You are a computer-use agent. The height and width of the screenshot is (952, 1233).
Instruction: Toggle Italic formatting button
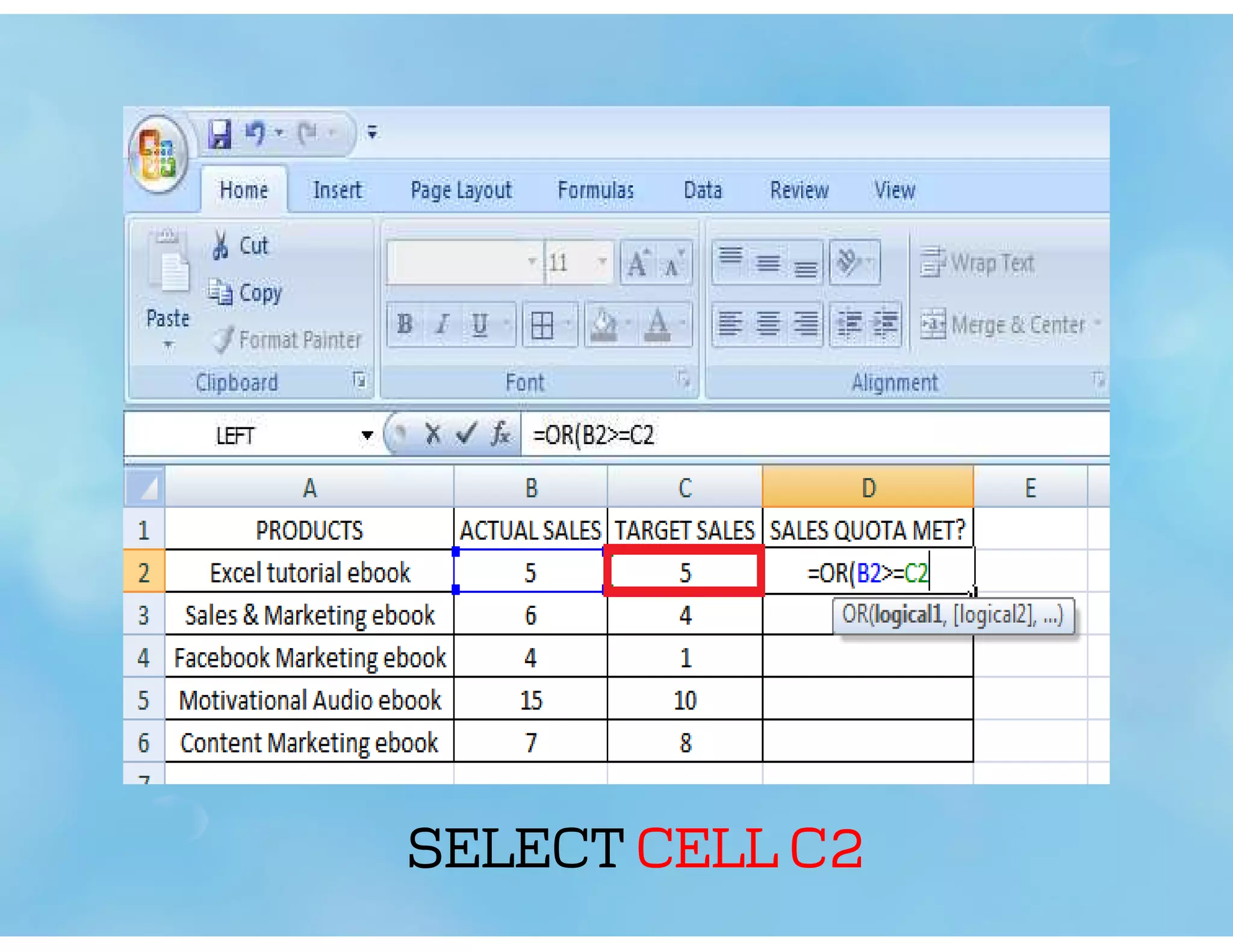443,324
